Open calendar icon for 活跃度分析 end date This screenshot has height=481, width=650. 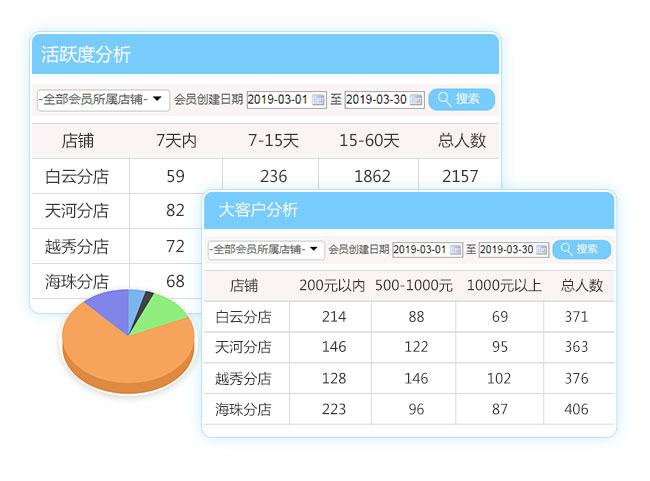(416, 100)
